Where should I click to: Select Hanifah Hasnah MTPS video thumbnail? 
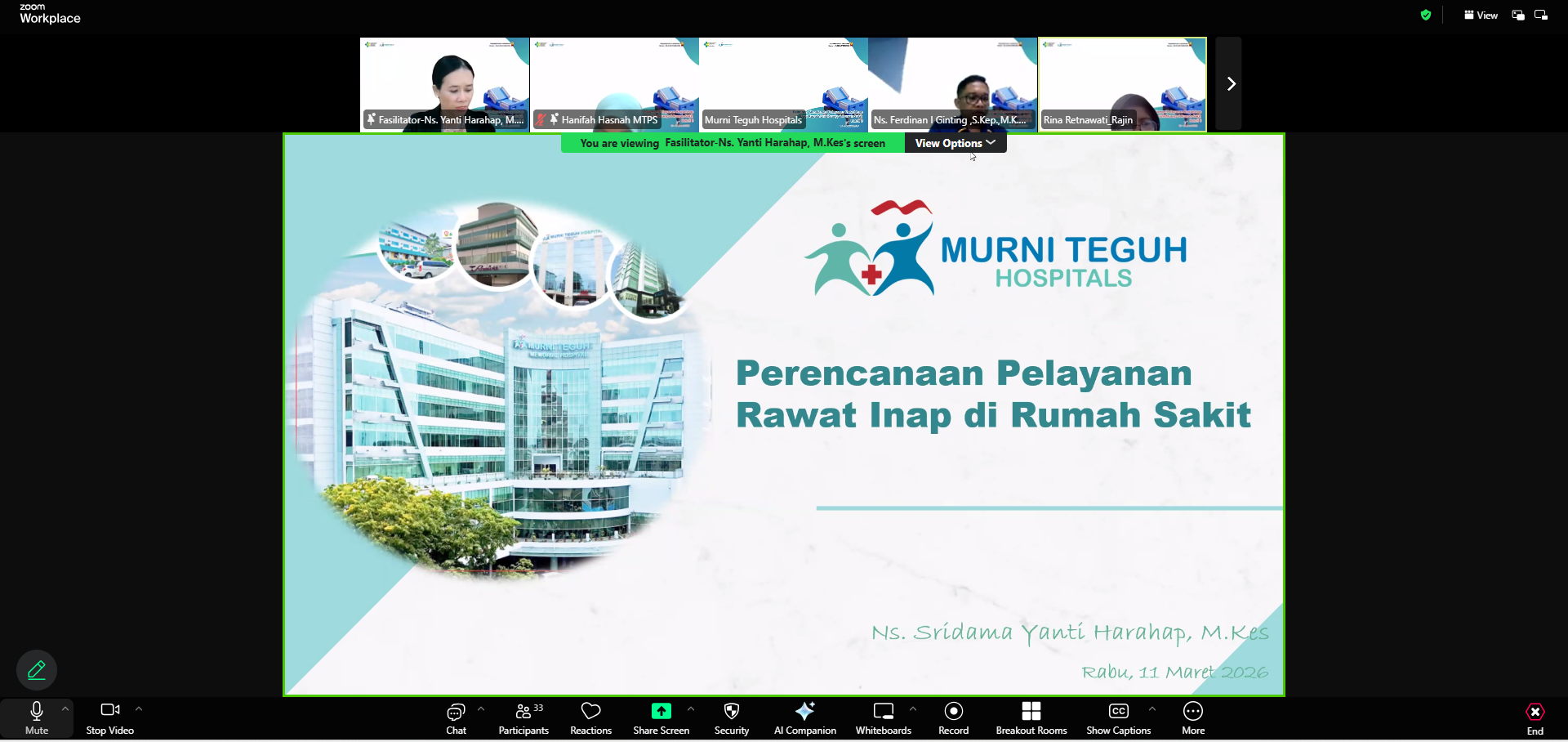(614, 83)
